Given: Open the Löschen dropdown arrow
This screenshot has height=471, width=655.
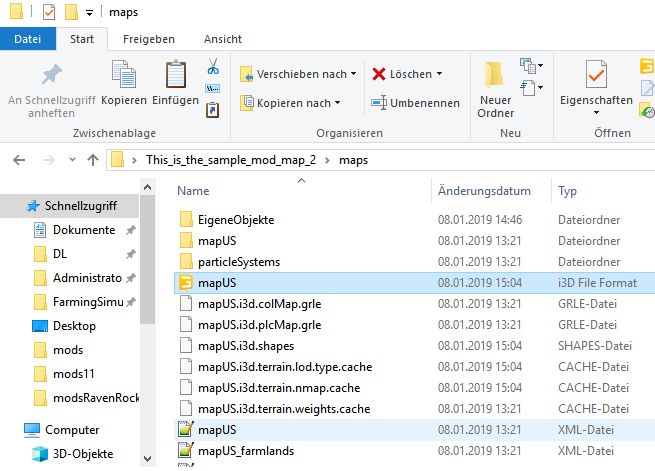Looking at the screenshot, I should [x=439, y=74].
